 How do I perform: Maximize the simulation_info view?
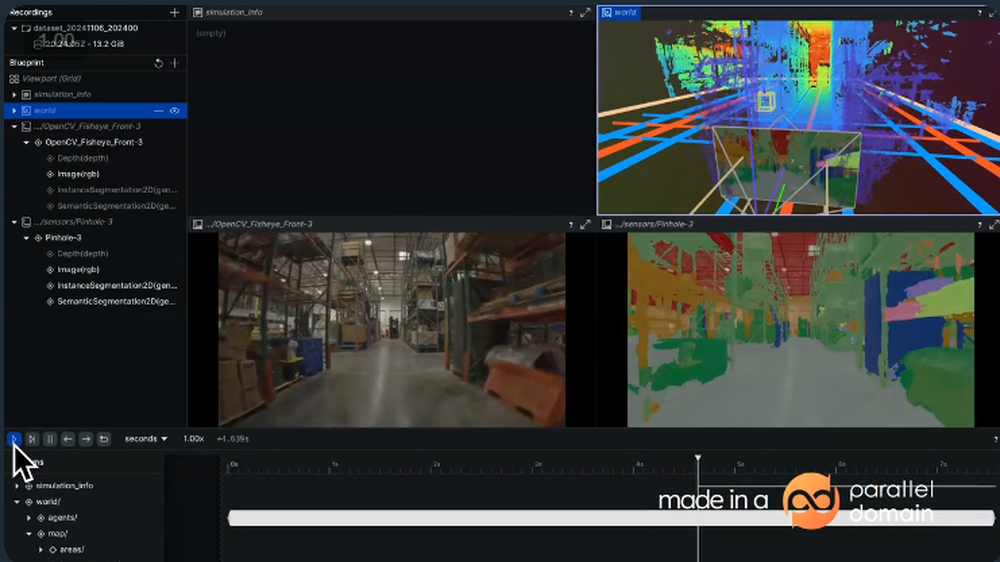click(585, 13)
